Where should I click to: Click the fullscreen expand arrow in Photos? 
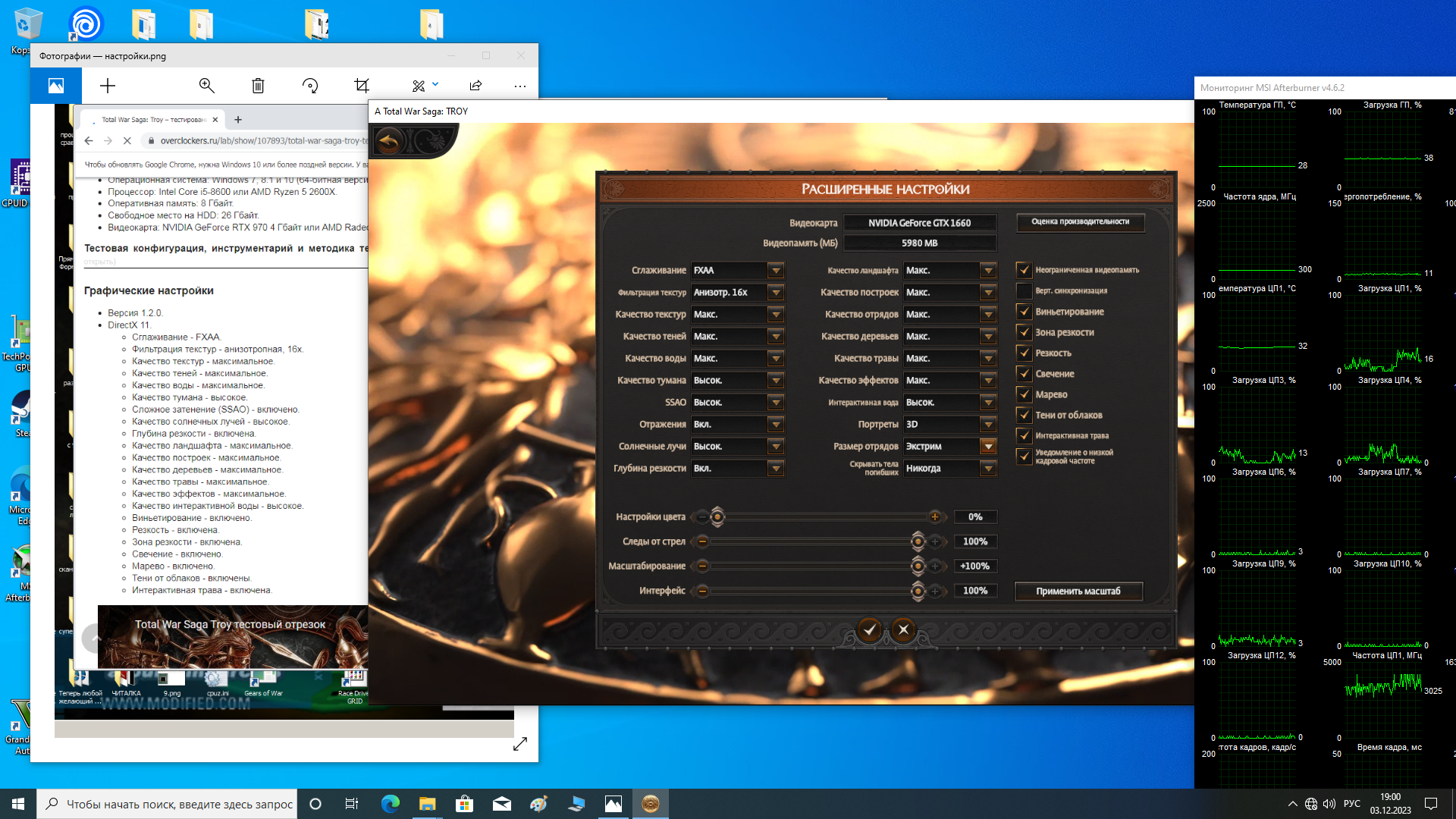[519, 744]
